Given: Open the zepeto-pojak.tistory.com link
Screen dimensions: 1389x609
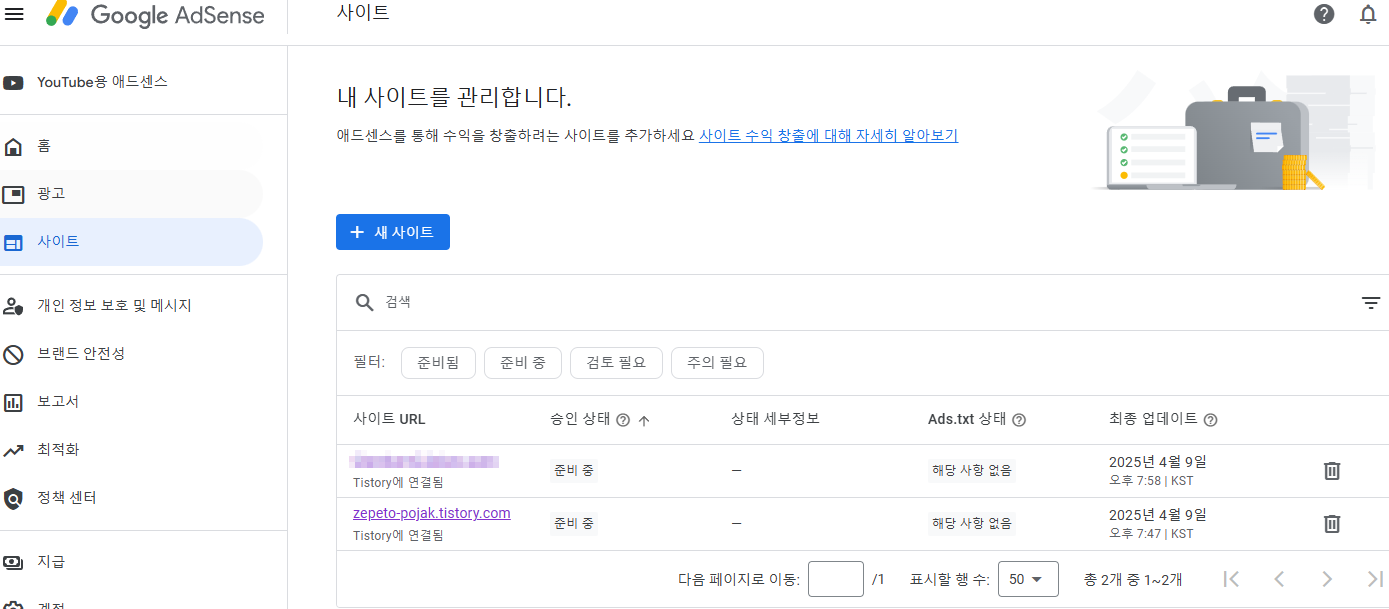Looking at the screenshot, I should point(432,513).
